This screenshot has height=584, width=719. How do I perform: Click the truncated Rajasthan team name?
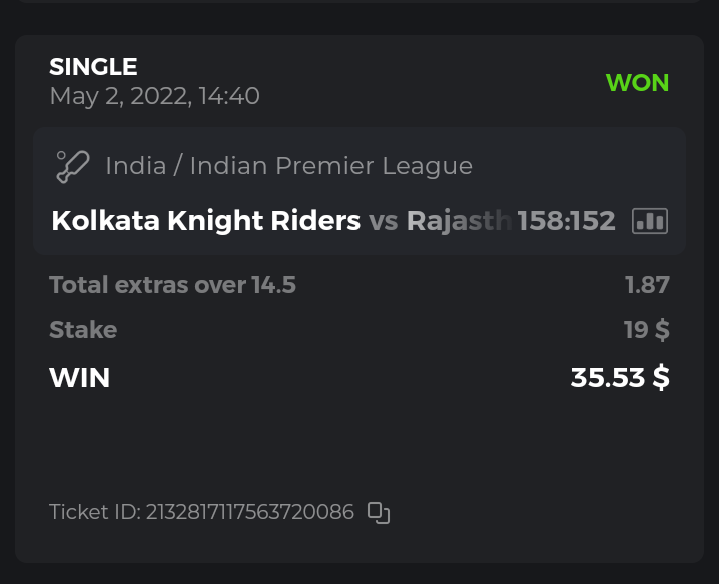click(459, 220)
